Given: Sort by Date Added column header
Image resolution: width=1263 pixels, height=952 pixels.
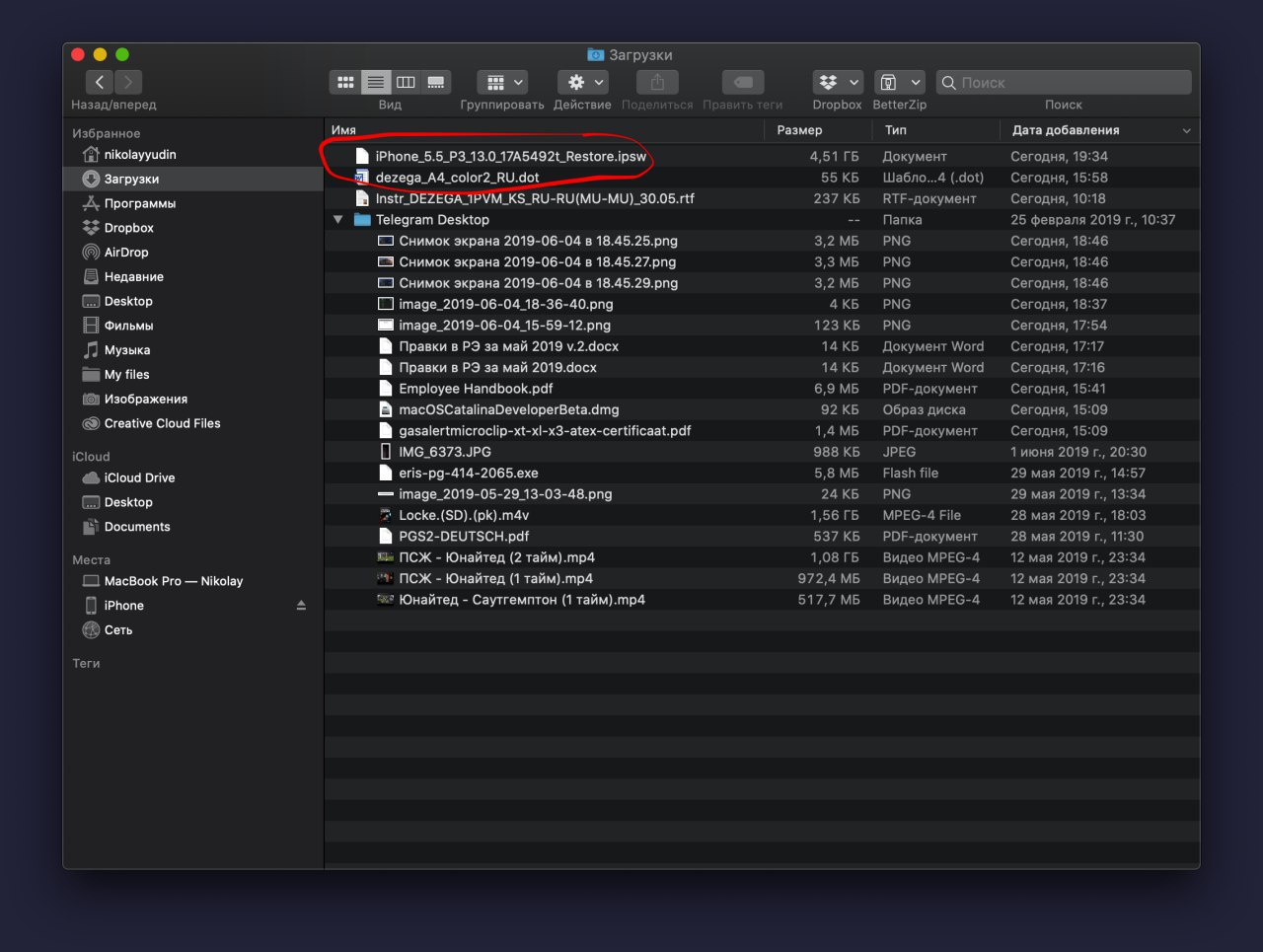Looking at the screenshot, I should click(1066, 130).
